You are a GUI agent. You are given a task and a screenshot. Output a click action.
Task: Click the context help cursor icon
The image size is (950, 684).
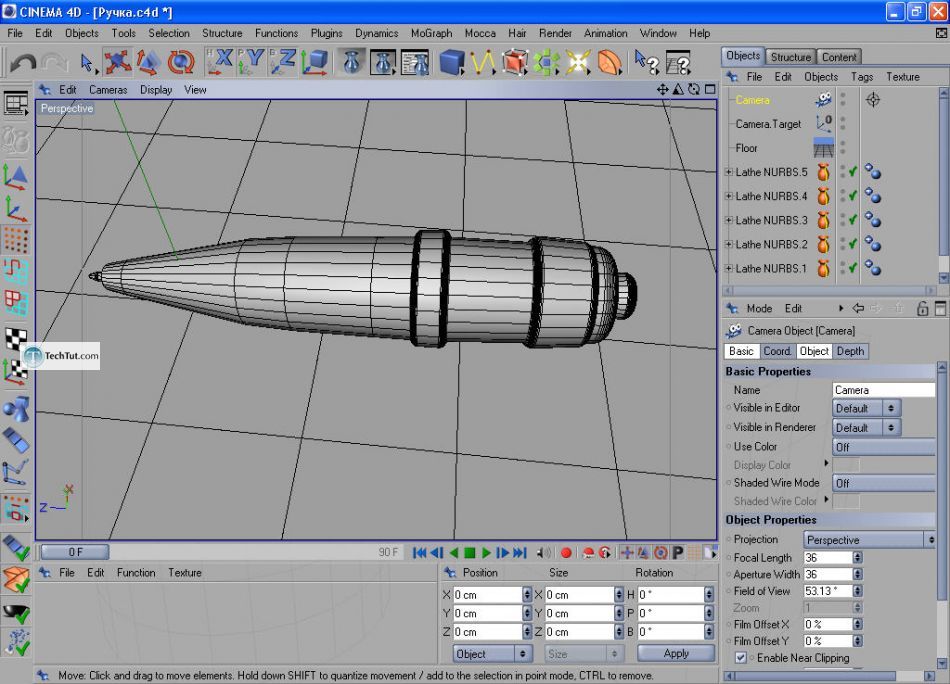click(646, 62)
